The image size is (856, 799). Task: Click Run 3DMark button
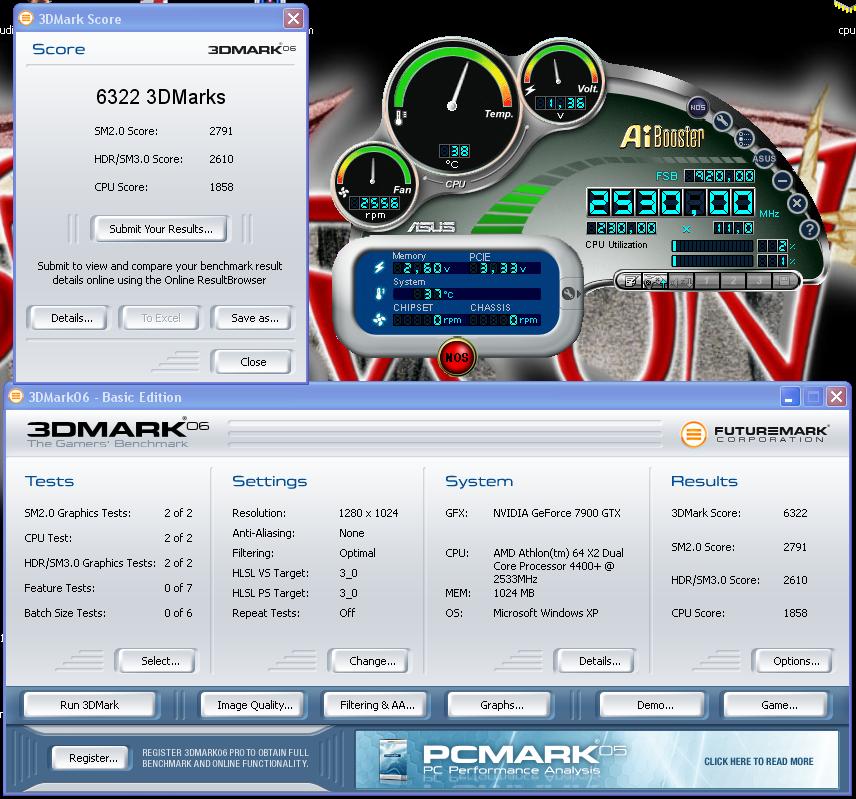pos(90,705)
